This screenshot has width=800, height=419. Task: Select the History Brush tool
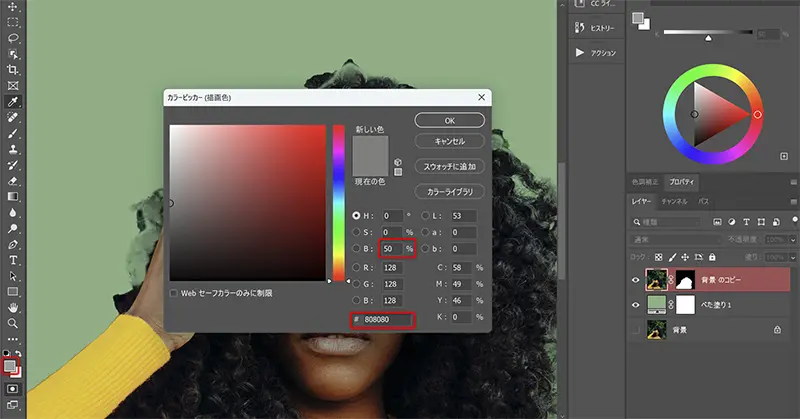tap(13, 165)
